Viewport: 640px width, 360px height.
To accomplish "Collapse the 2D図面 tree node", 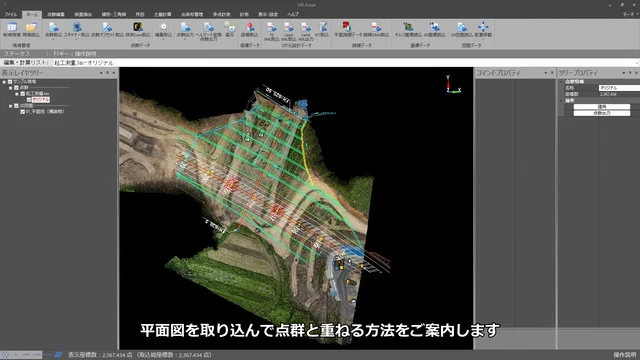I will [x=11, y=106].
